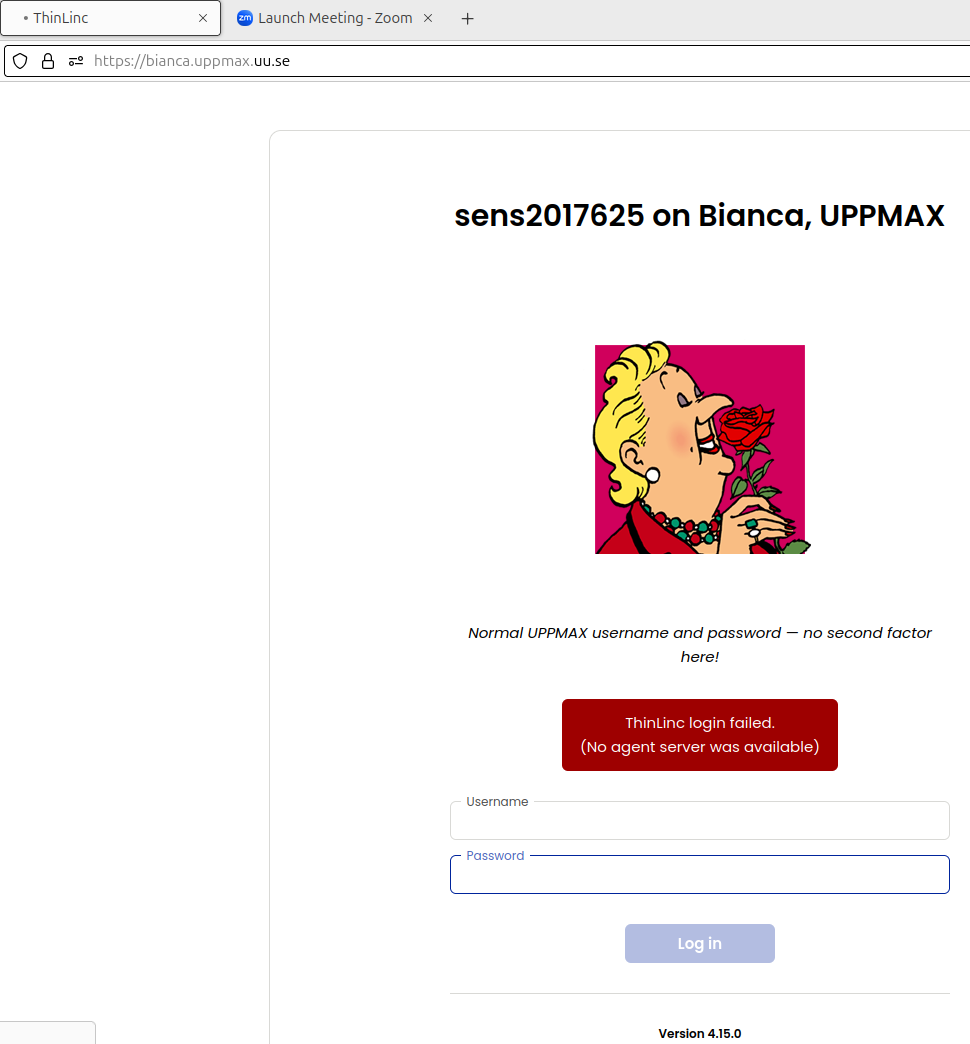
Task: Open a new browser tab with the plus icon
Action: pyautogui.click(x=467, y=17)
